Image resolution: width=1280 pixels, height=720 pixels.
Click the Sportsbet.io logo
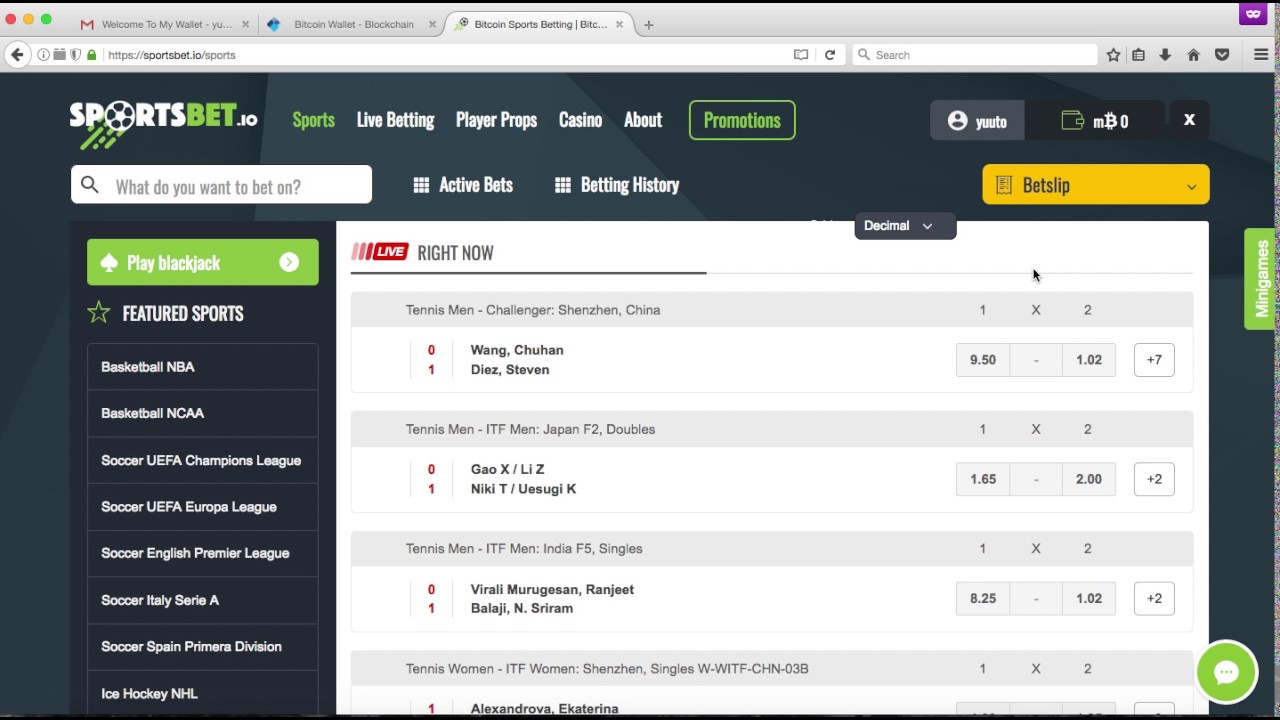tap(163, 124)
